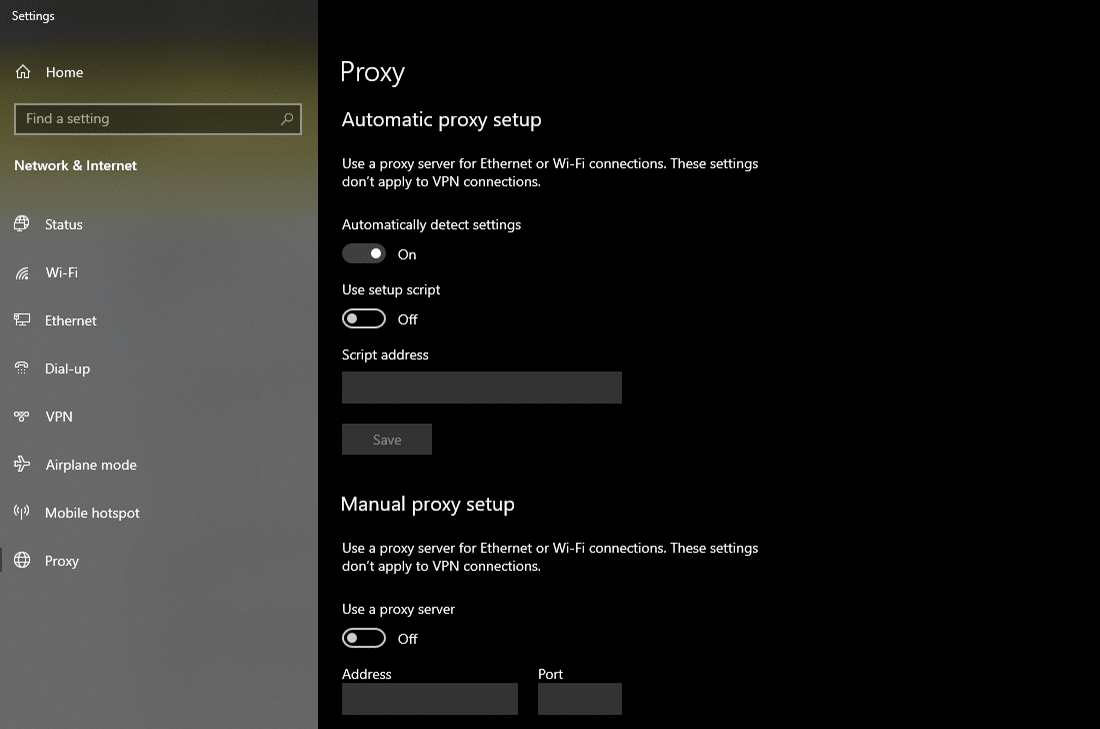1100x729 pixels.
Task: Click the VPN icon in sidebar
Action: pos(22,416)
